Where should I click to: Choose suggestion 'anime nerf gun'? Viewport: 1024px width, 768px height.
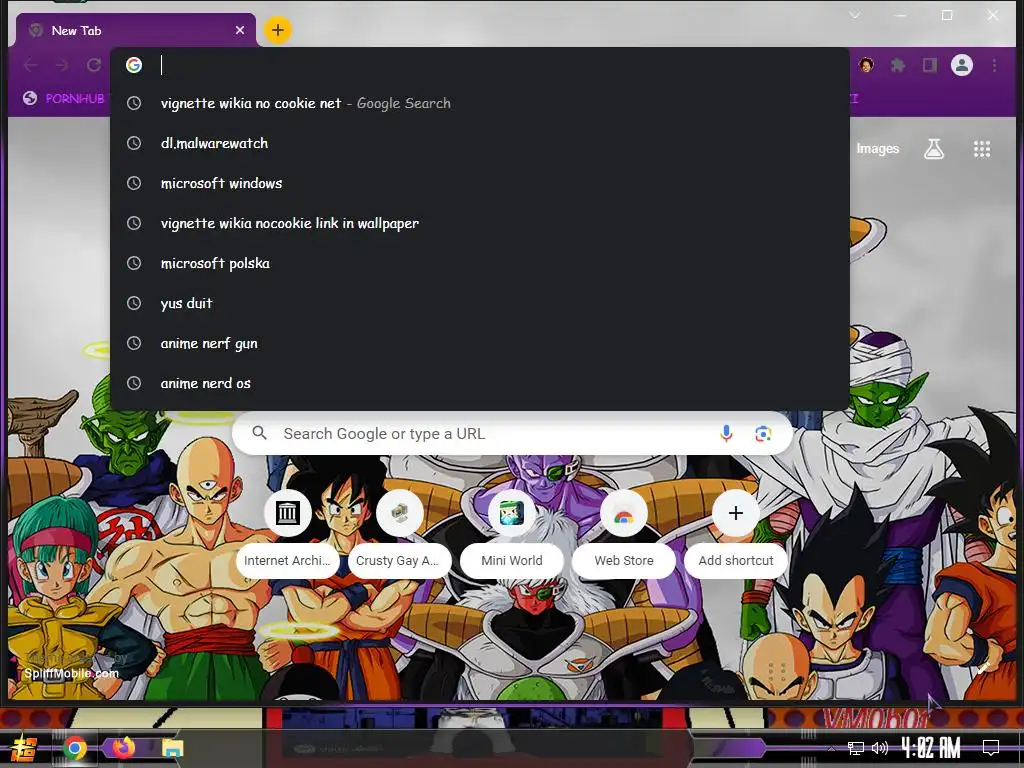point(480,343)
